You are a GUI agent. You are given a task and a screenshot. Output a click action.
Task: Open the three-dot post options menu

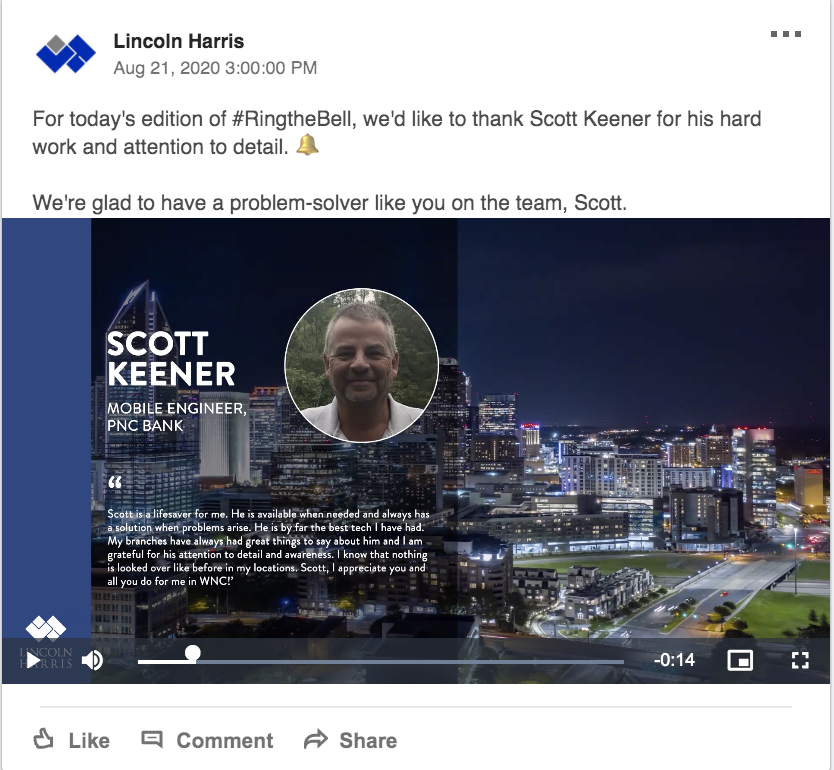(786, 34)
